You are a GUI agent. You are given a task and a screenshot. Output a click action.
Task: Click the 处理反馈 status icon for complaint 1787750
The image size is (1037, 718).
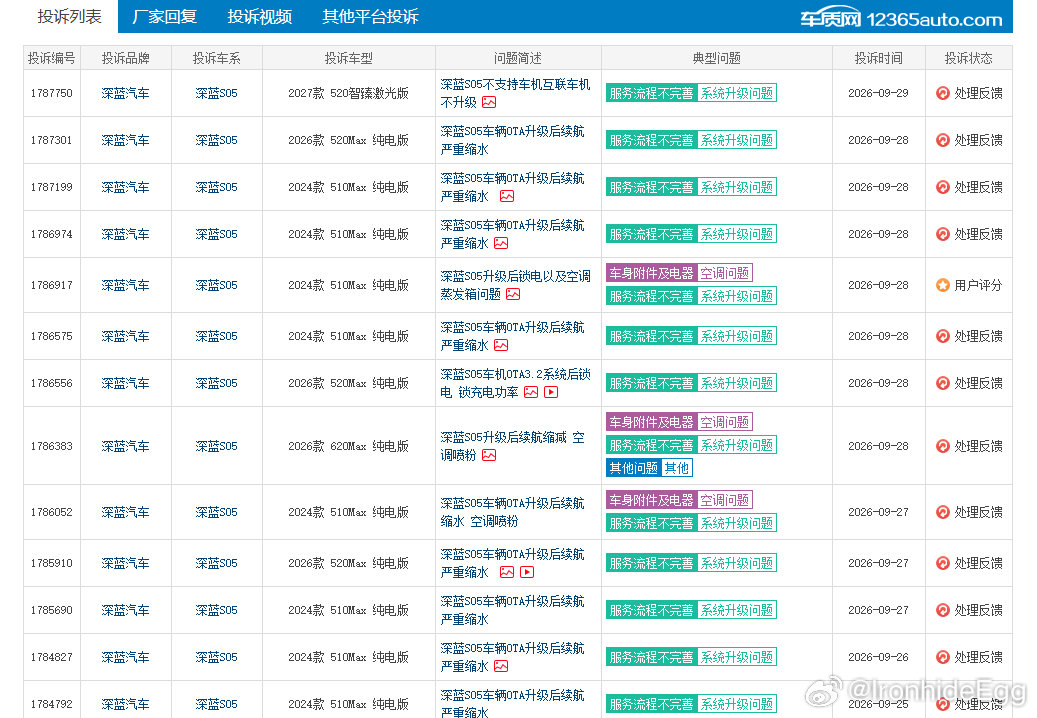(943, 93)
